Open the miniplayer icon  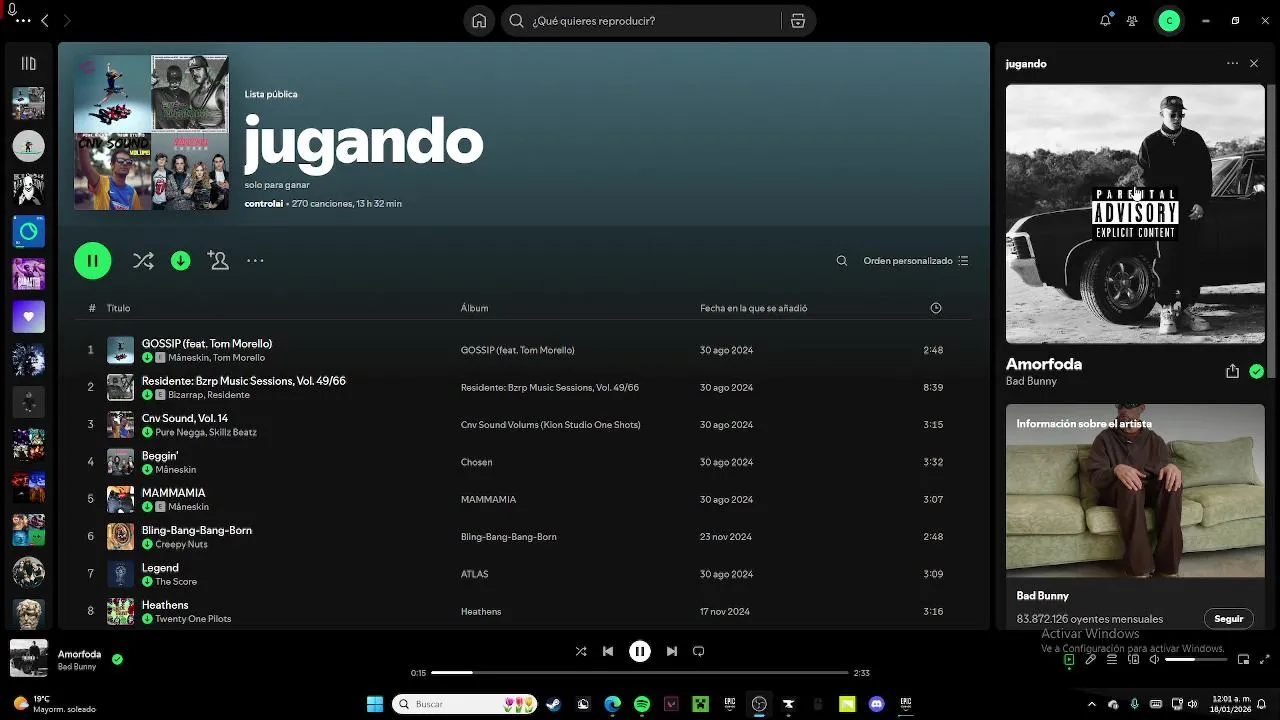click(1243, 660)
